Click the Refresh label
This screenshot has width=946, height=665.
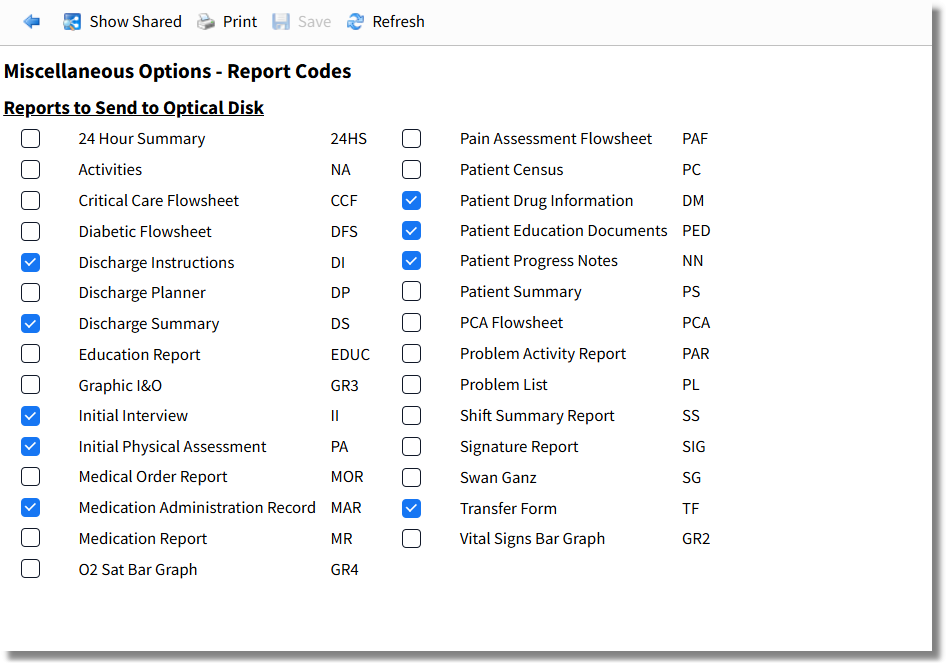398,22
